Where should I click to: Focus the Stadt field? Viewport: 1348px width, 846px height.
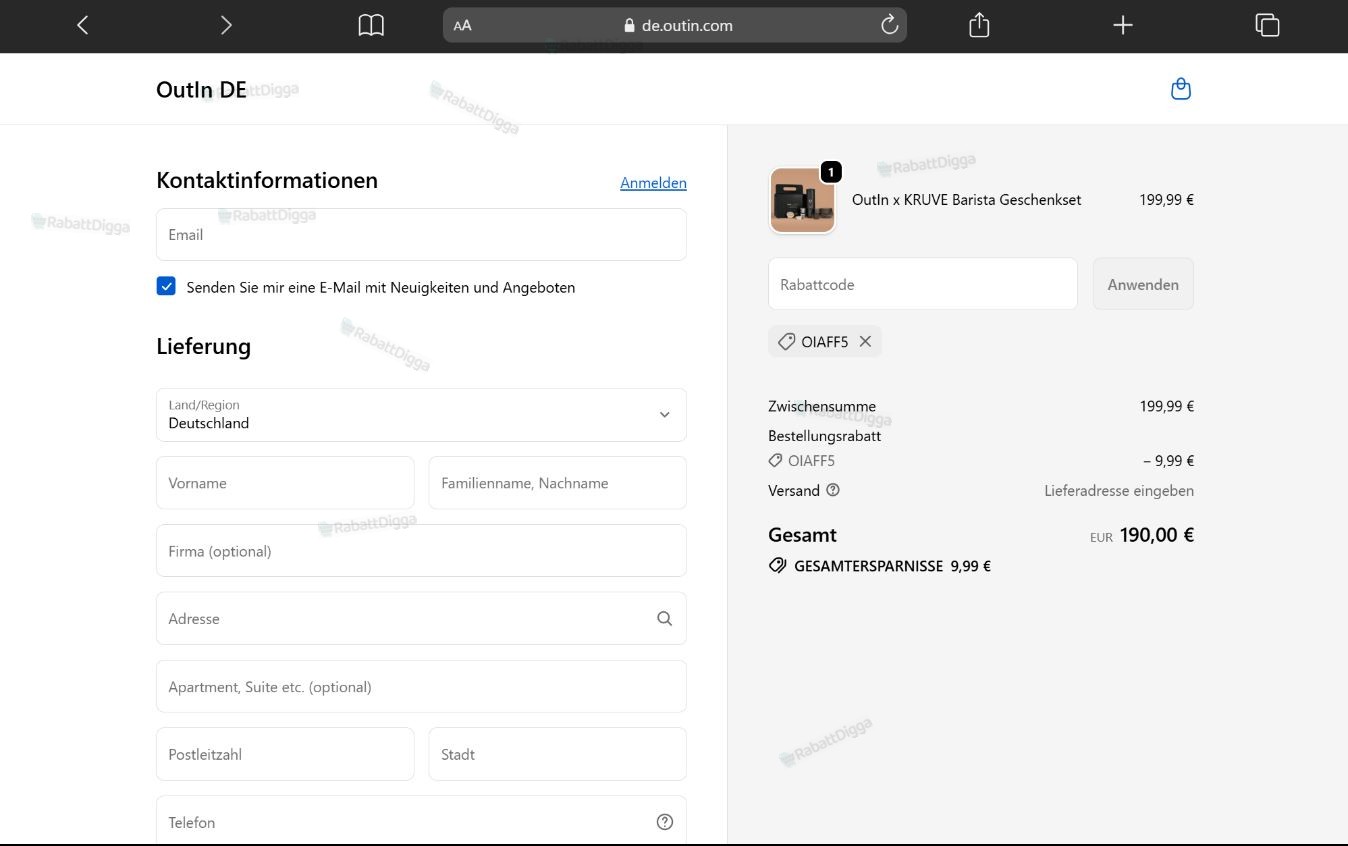pyautogui.click(x=557, y=754)
